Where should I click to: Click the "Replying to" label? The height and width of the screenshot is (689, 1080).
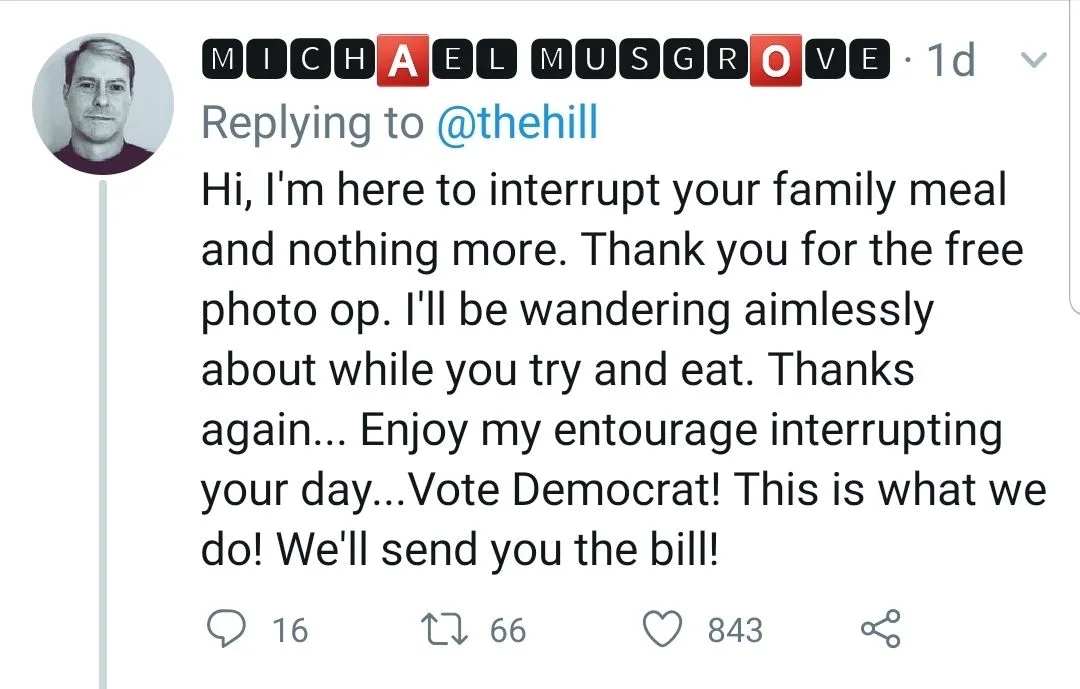(312, 123)
